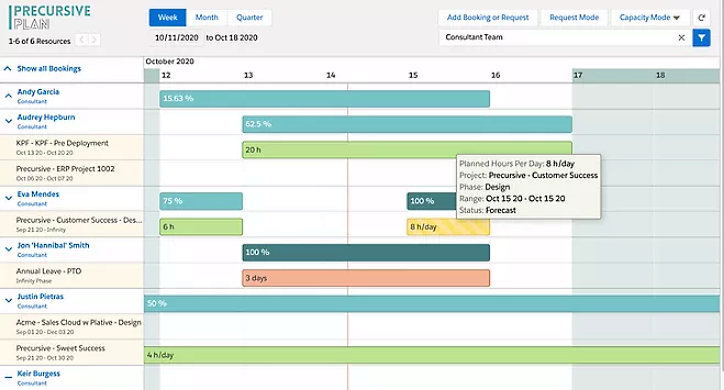Image resolution: width=724 pixels, height=390 pixels.
Task: Select Annual Leave - PTO row
Action: [72, 276]
